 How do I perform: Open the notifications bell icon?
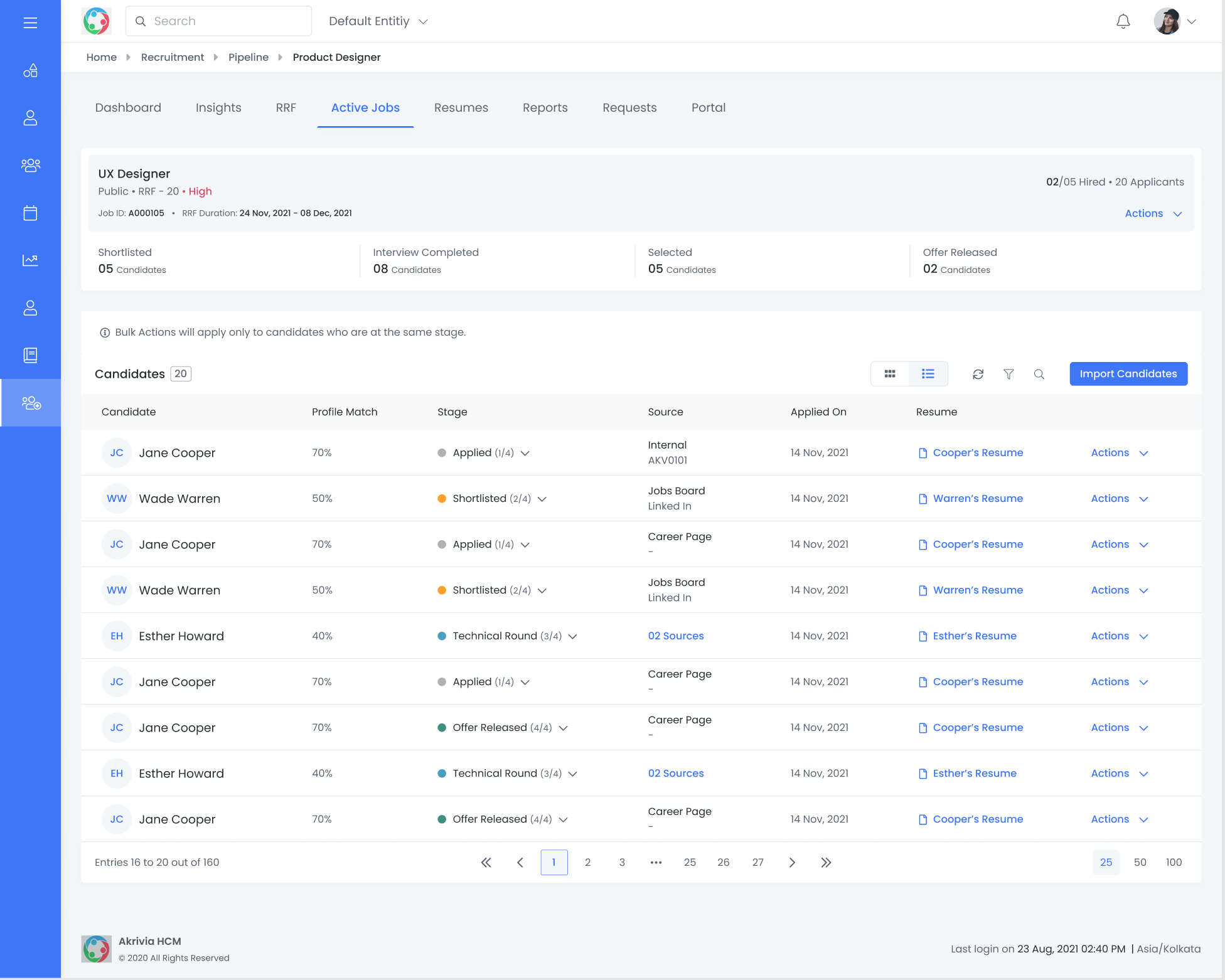[1123, 21]
